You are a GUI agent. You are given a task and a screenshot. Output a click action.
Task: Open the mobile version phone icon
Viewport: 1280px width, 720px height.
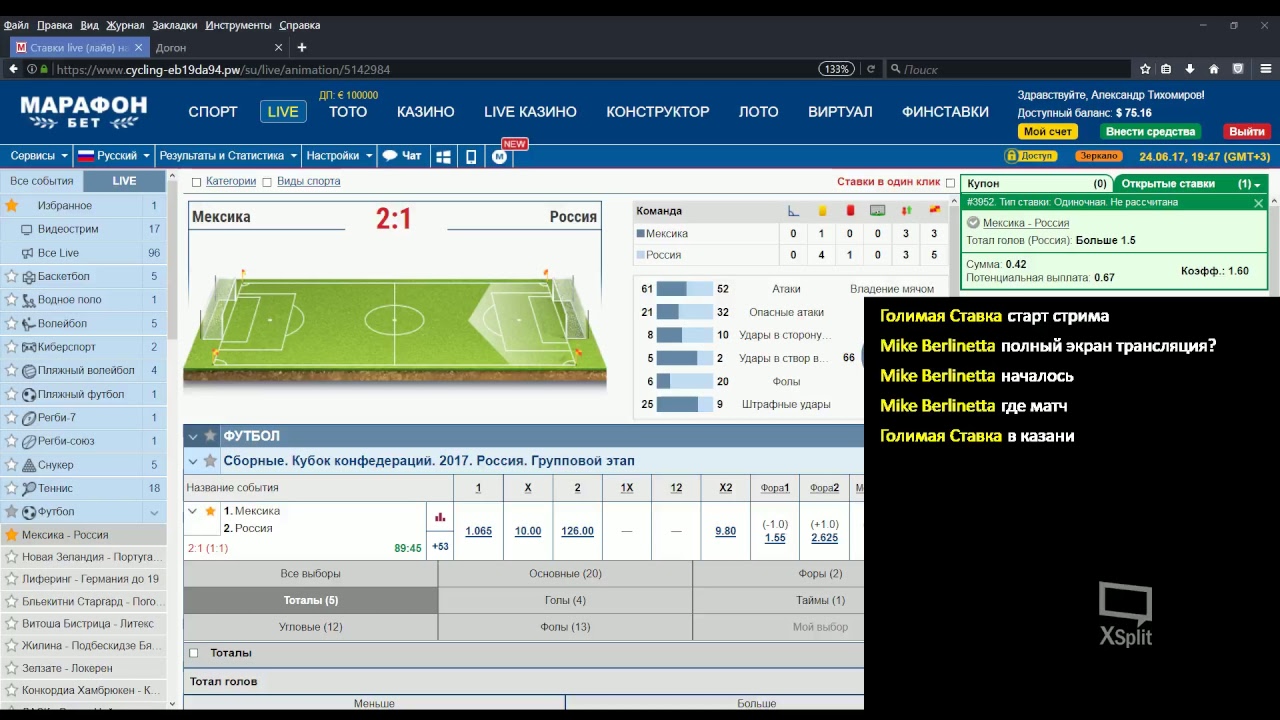471,156
